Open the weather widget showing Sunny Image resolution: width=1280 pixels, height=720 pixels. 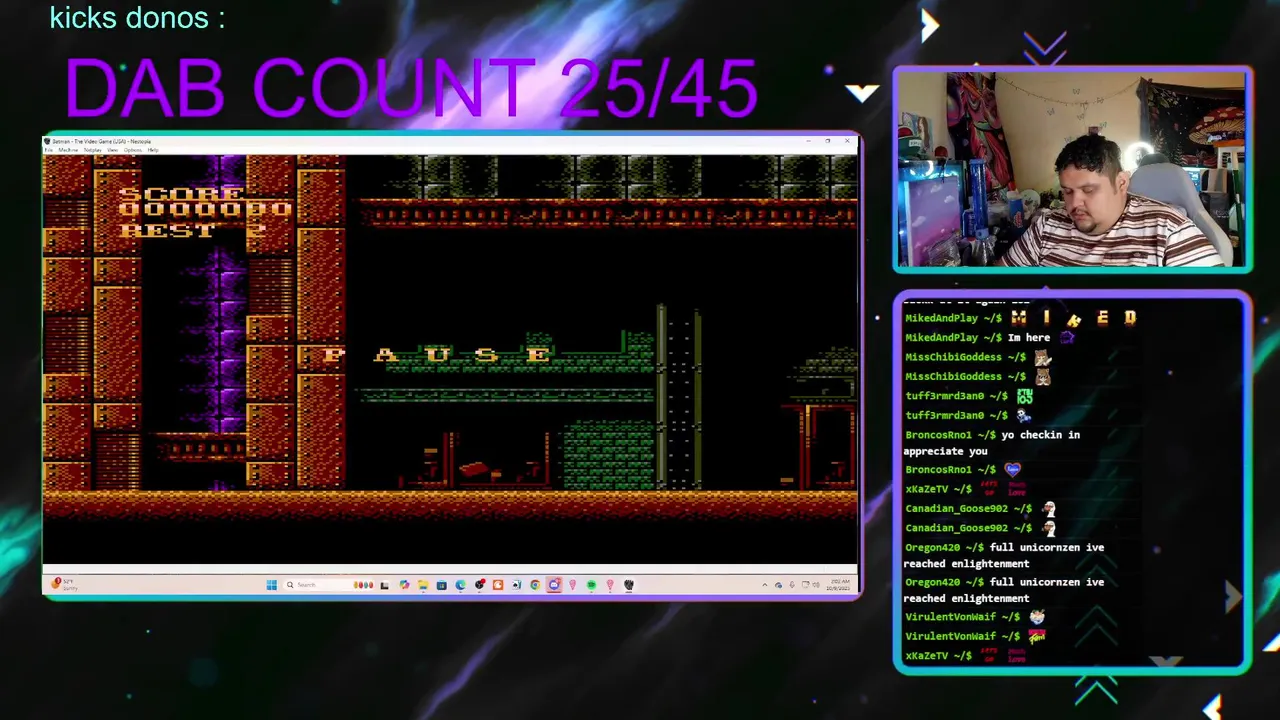tap(64, 585)
